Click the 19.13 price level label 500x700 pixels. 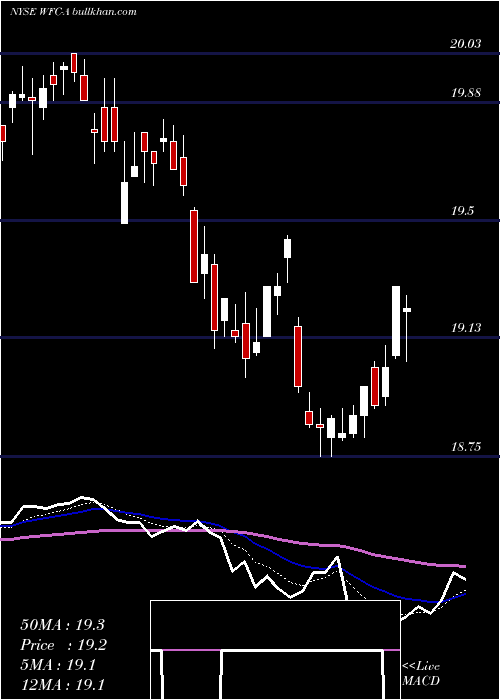pyautogui.click(x=466, y=328)
